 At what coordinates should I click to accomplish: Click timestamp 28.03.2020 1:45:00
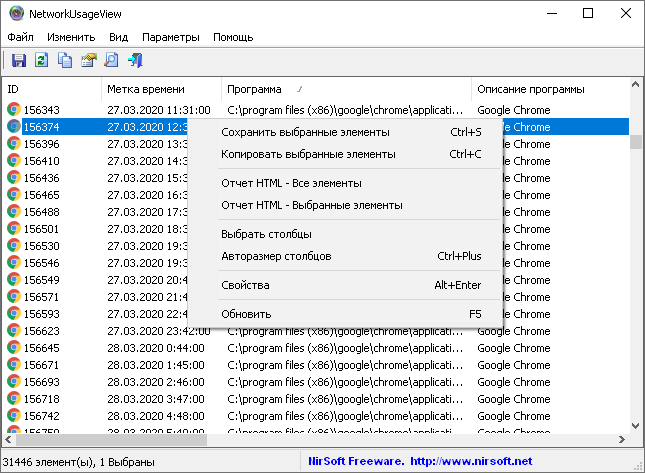click(156, 365)
